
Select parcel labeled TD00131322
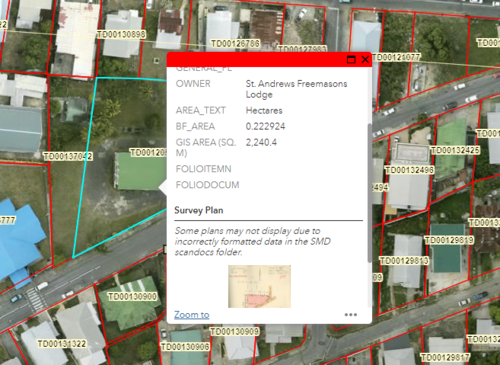pos(62,344)
